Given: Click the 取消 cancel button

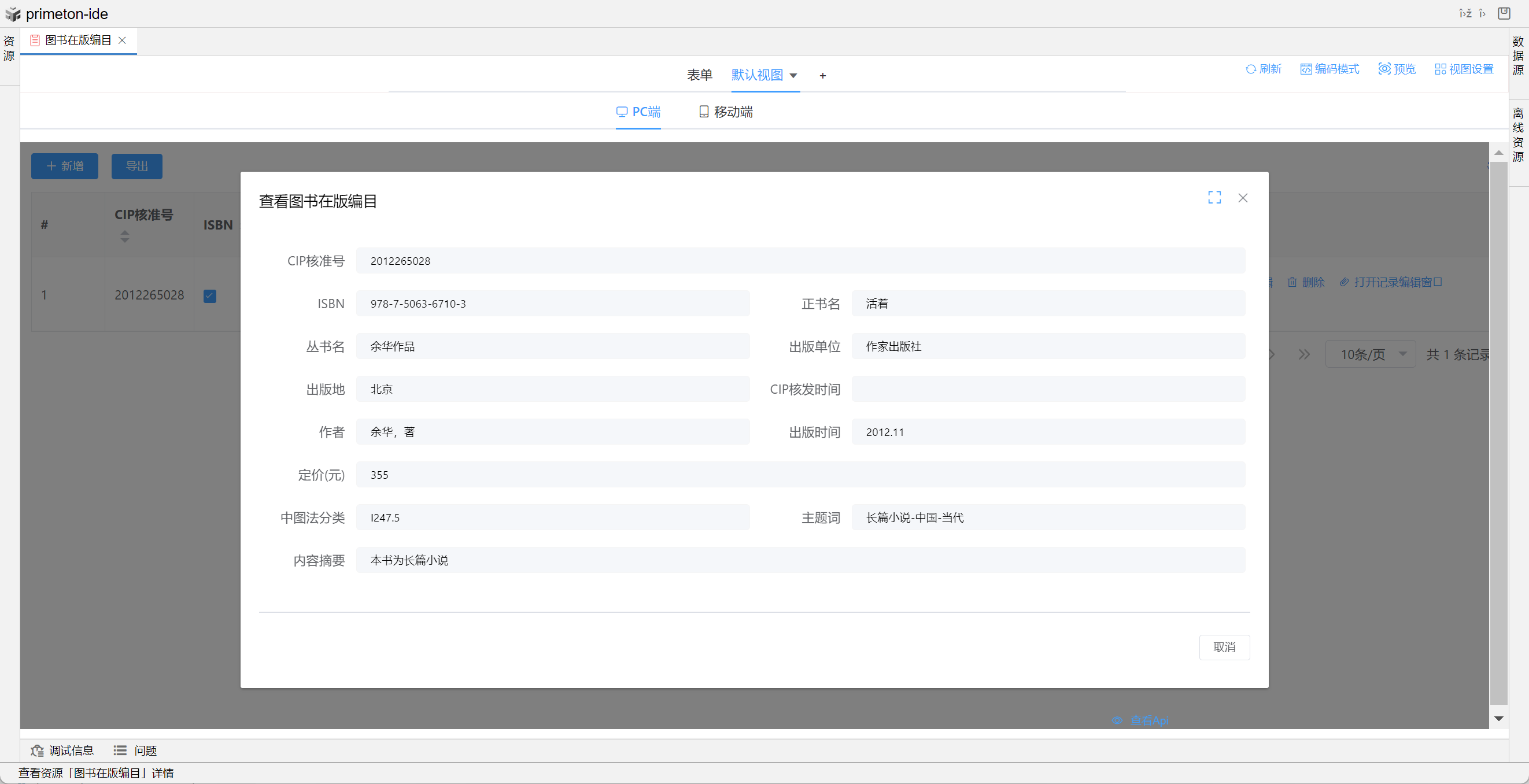Looking at the screenshot, I should 1224,647.
